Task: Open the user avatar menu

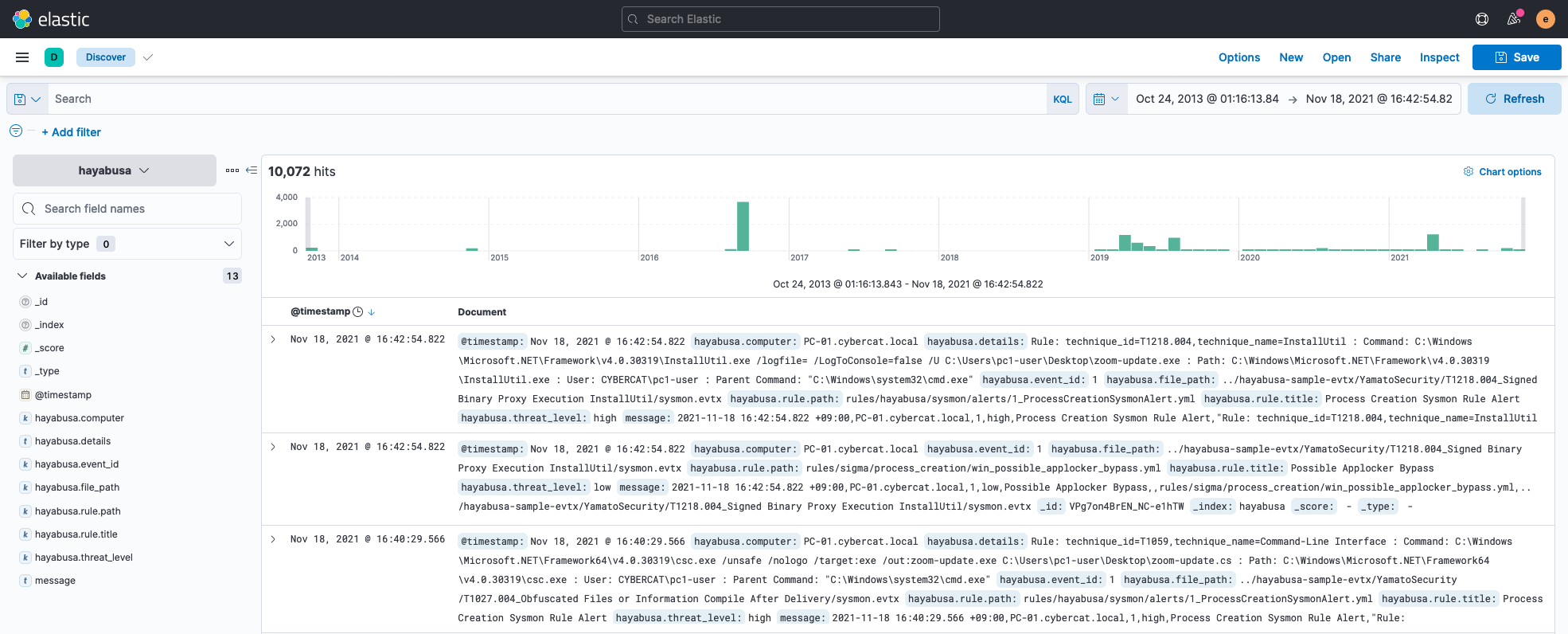Action: click(x=1546, y=19)
